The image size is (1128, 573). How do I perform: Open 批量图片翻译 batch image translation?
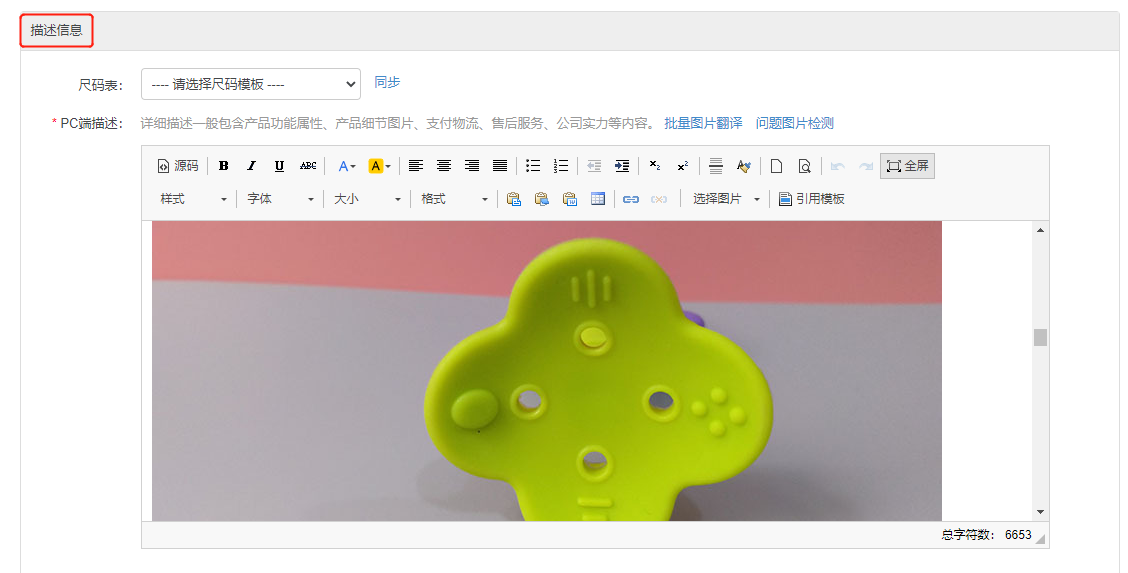[703, 124]
